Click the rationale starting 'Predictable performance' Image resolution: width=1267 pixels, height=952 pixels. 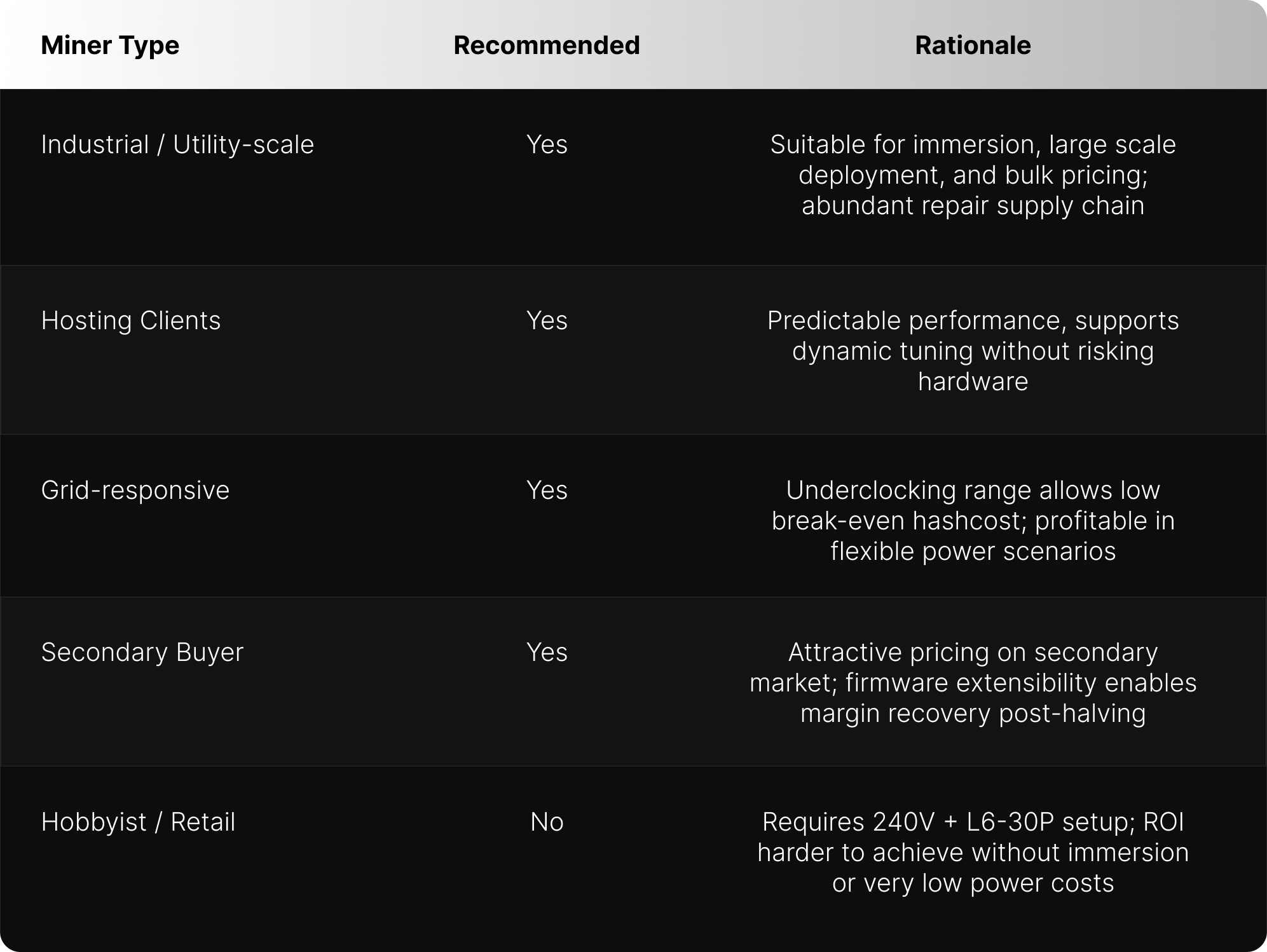(973, 321)
